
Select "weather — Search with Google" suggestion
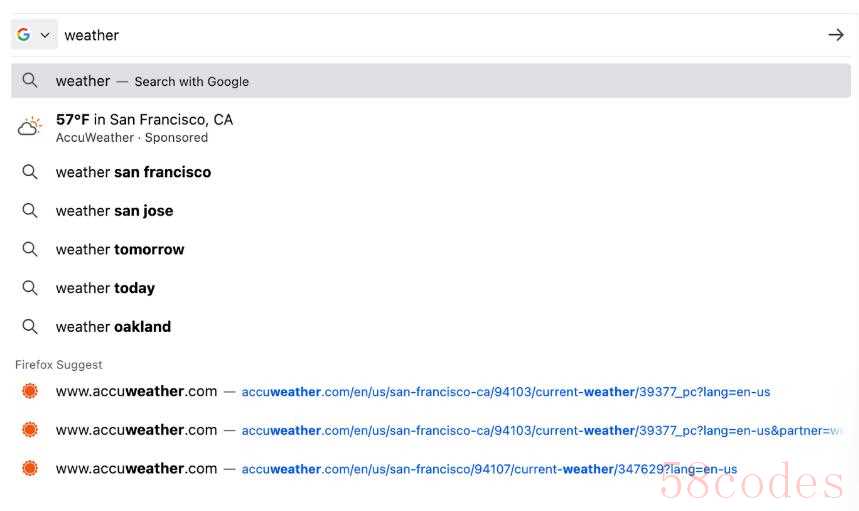[x=152, y=81]
